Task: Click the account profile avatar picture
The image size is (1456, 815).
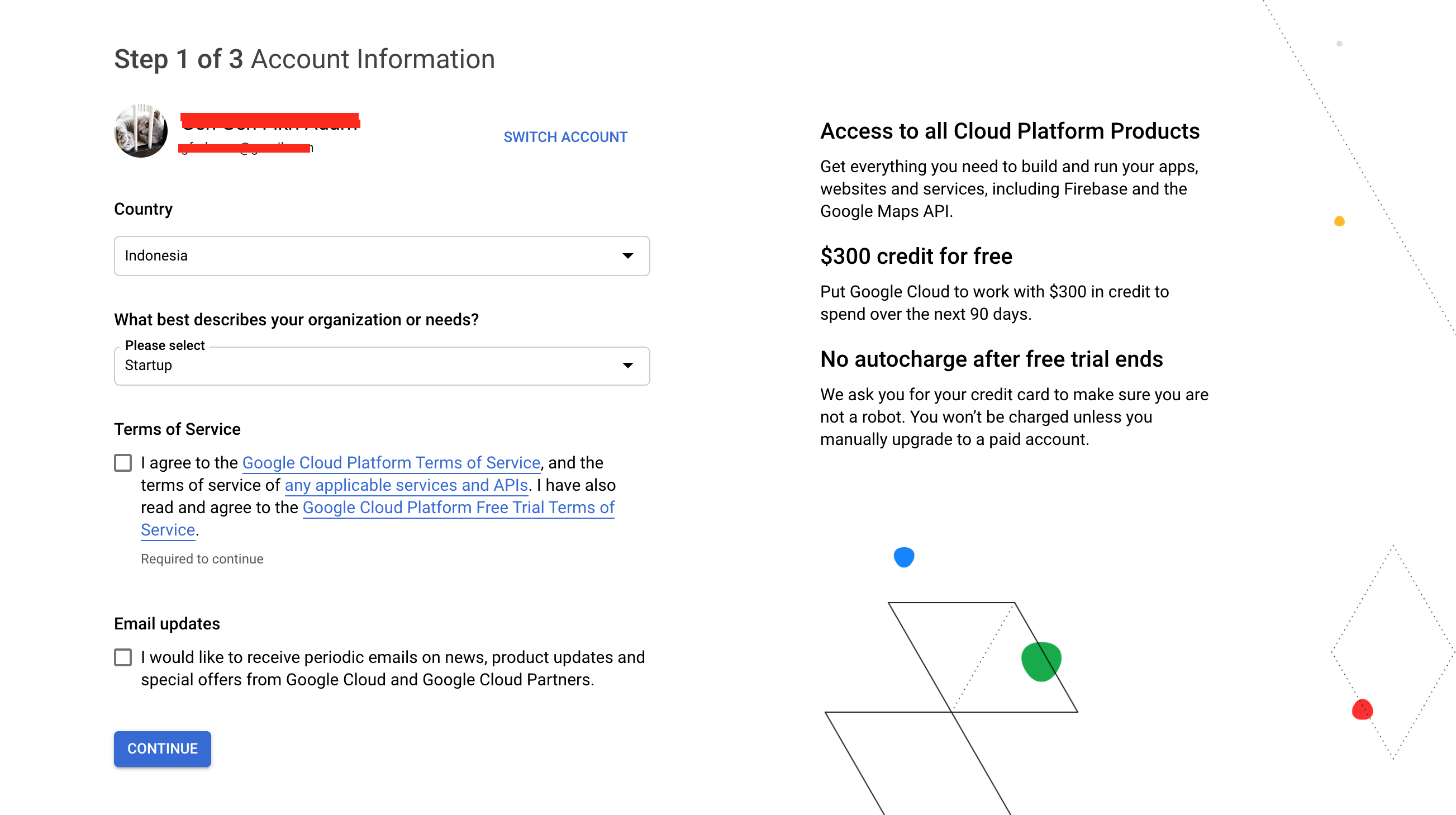Action: click(x=141, y=131)
